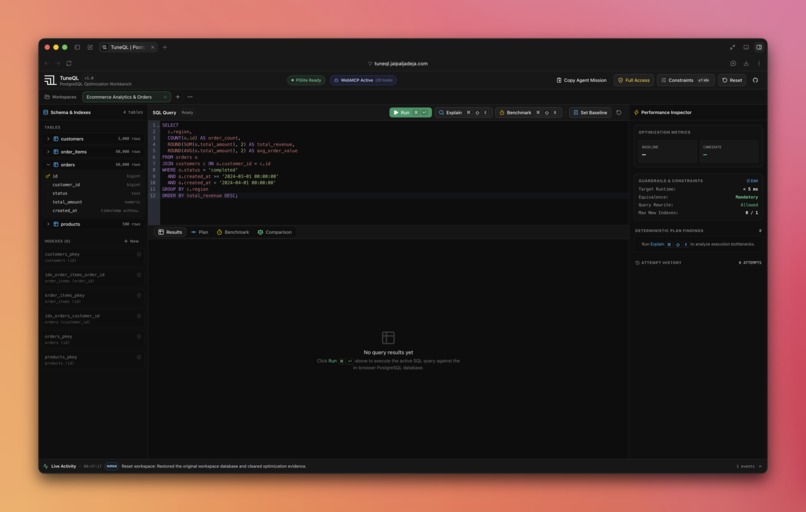Open browser kebab menu

tap(759, 63)
